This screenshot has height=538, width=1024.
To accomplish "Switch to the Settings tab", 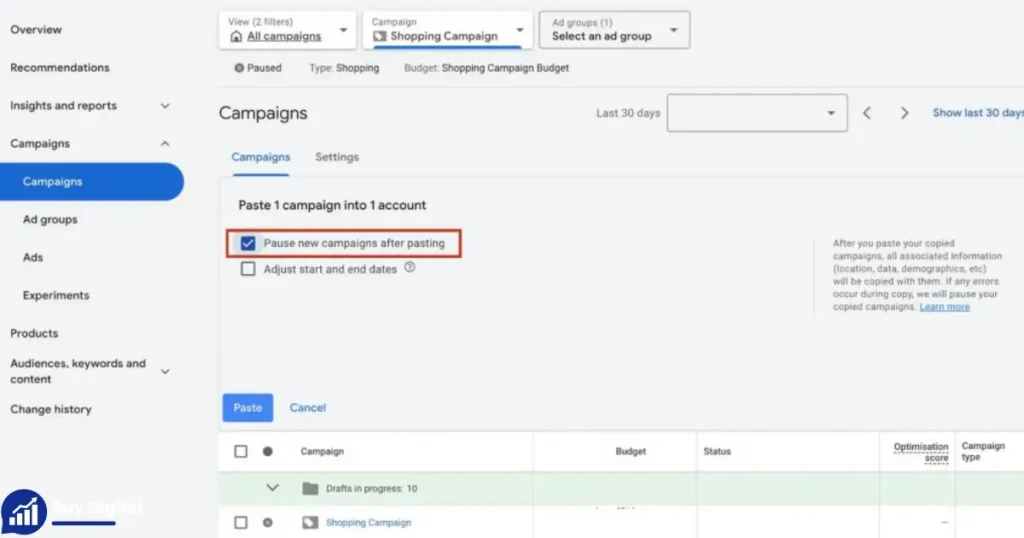I will 337,157.
